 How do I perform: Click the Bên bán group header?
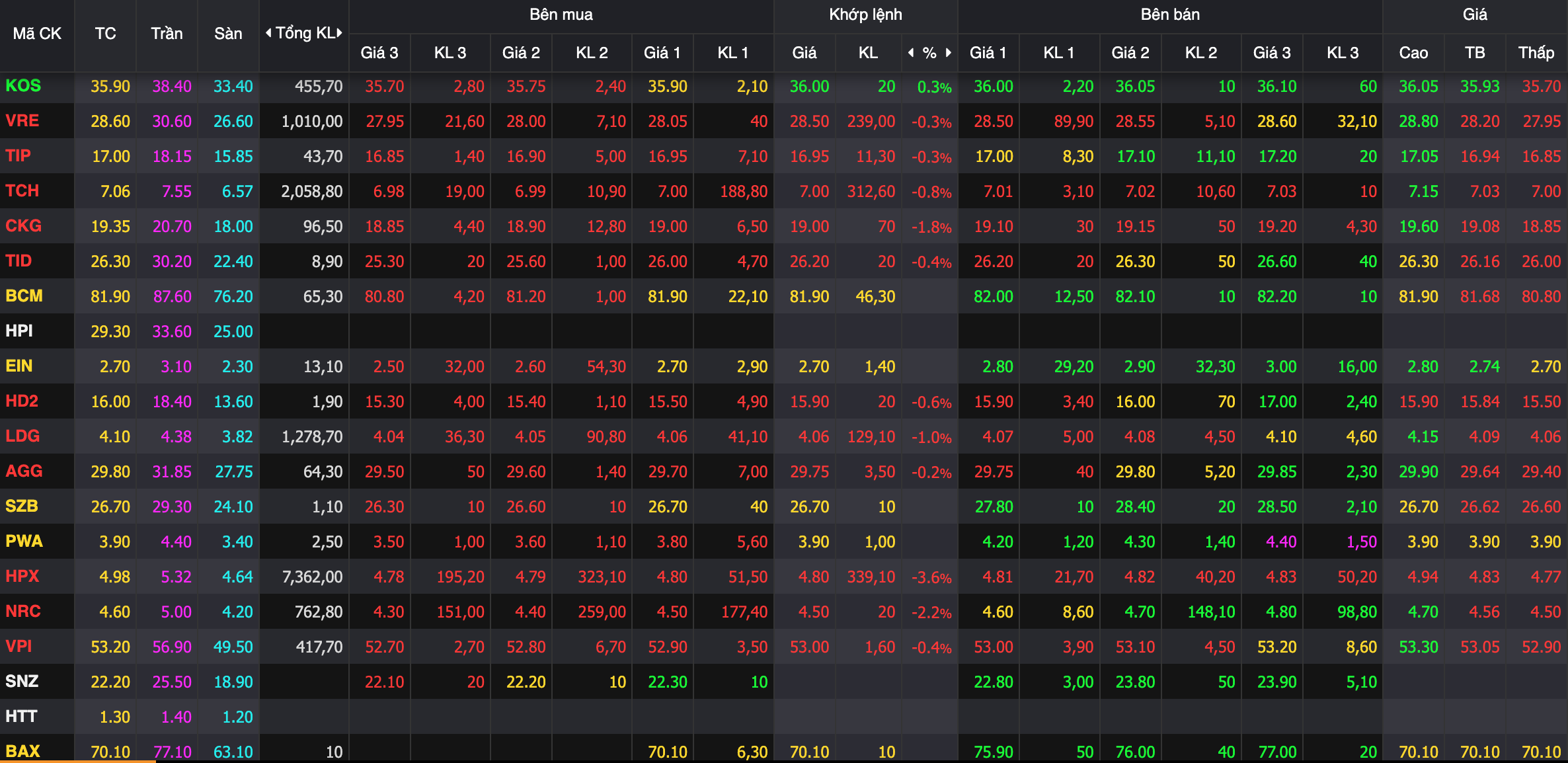[x=1170, y=15]
